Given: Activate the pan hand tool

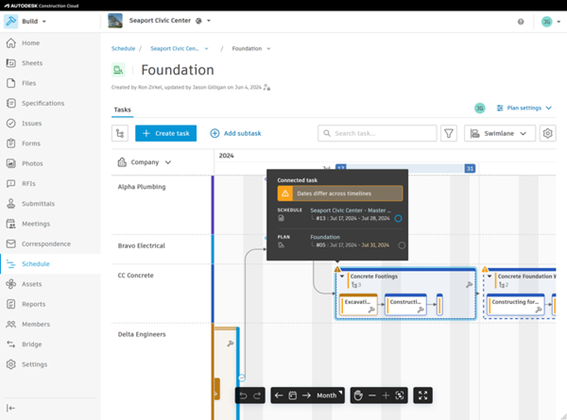Looking at the screenshot, I should coord(358,395).
